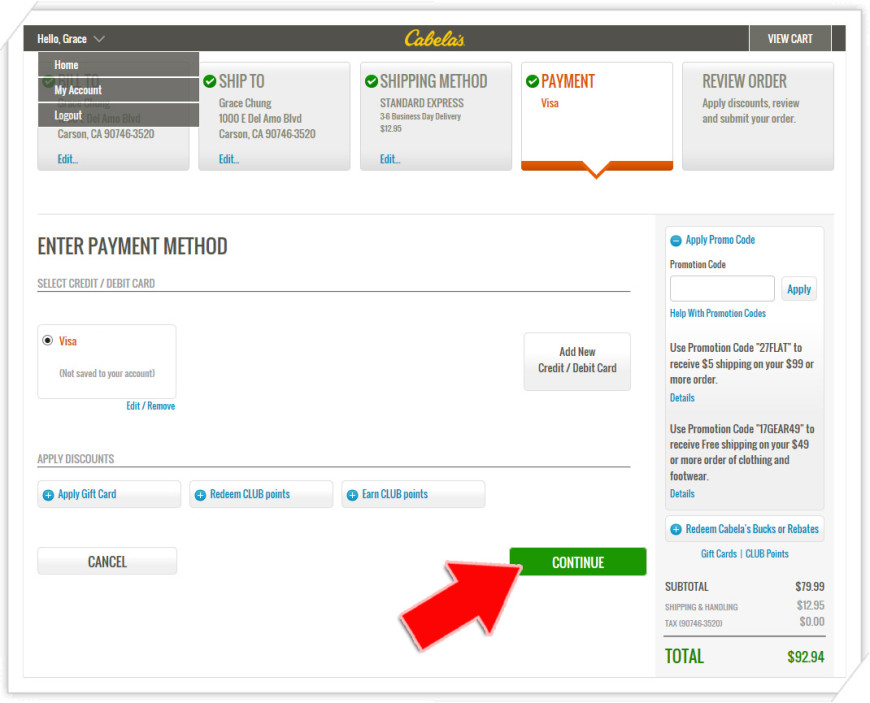Image resolution: width=870 pixels, height=703 pixels.
Task: Click the Visa card name text
Action: pos(68,341)
